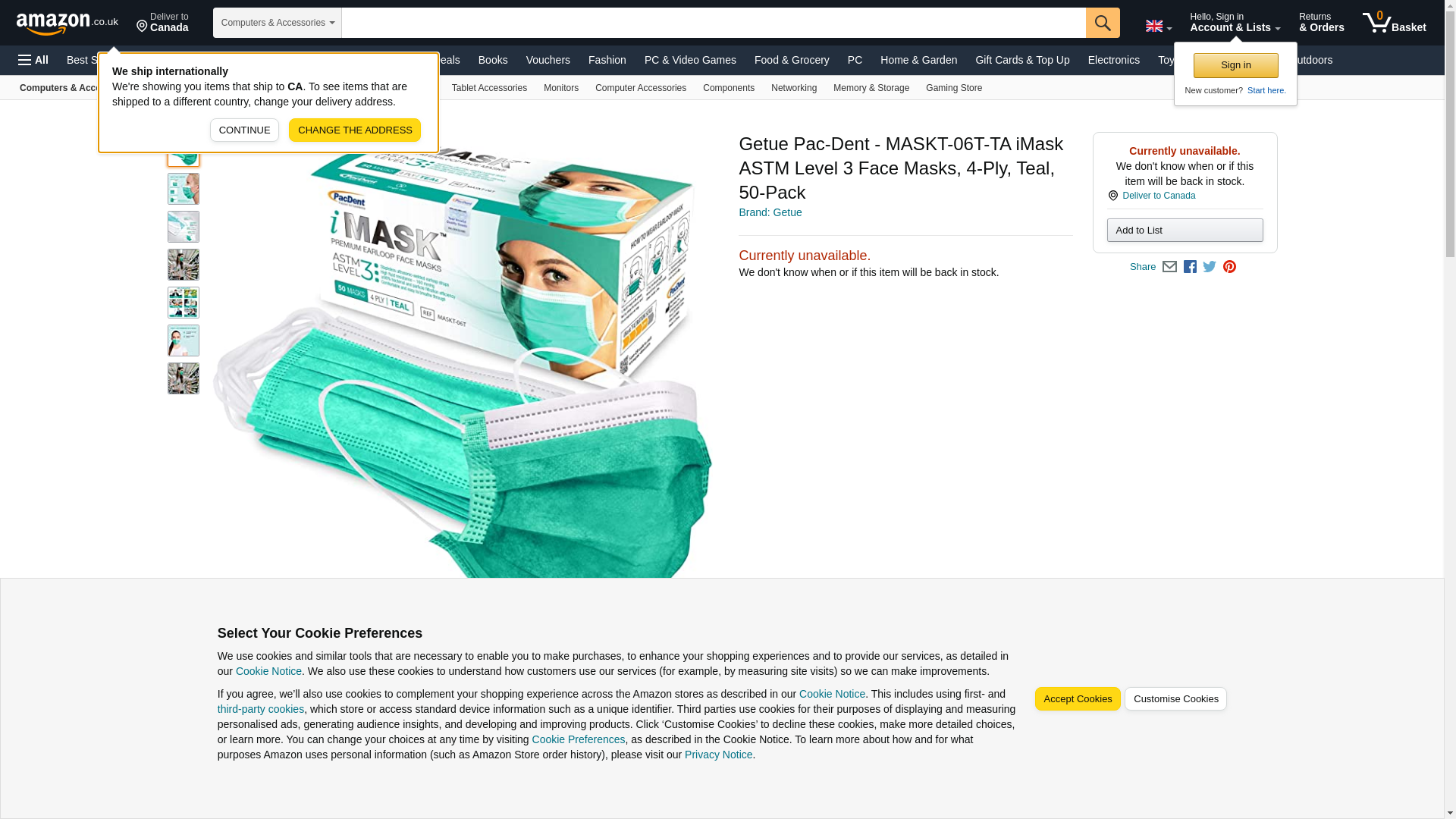The height and width of the screenshot is (819, 1456).
Task: Click the Customise Cookies button
Action: [x=1175, y=699]
